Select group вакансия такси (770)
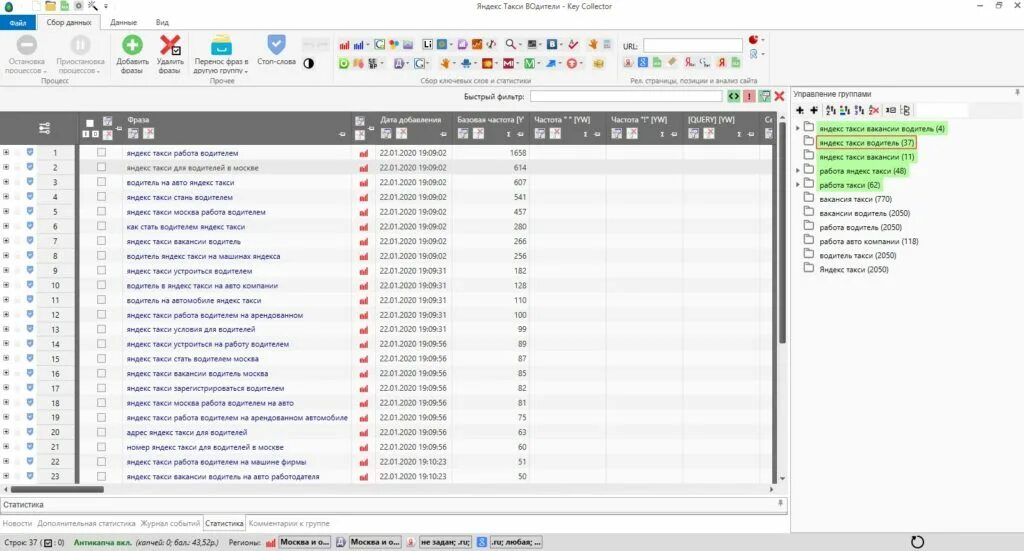1024x551 pixels. (856, 199)
